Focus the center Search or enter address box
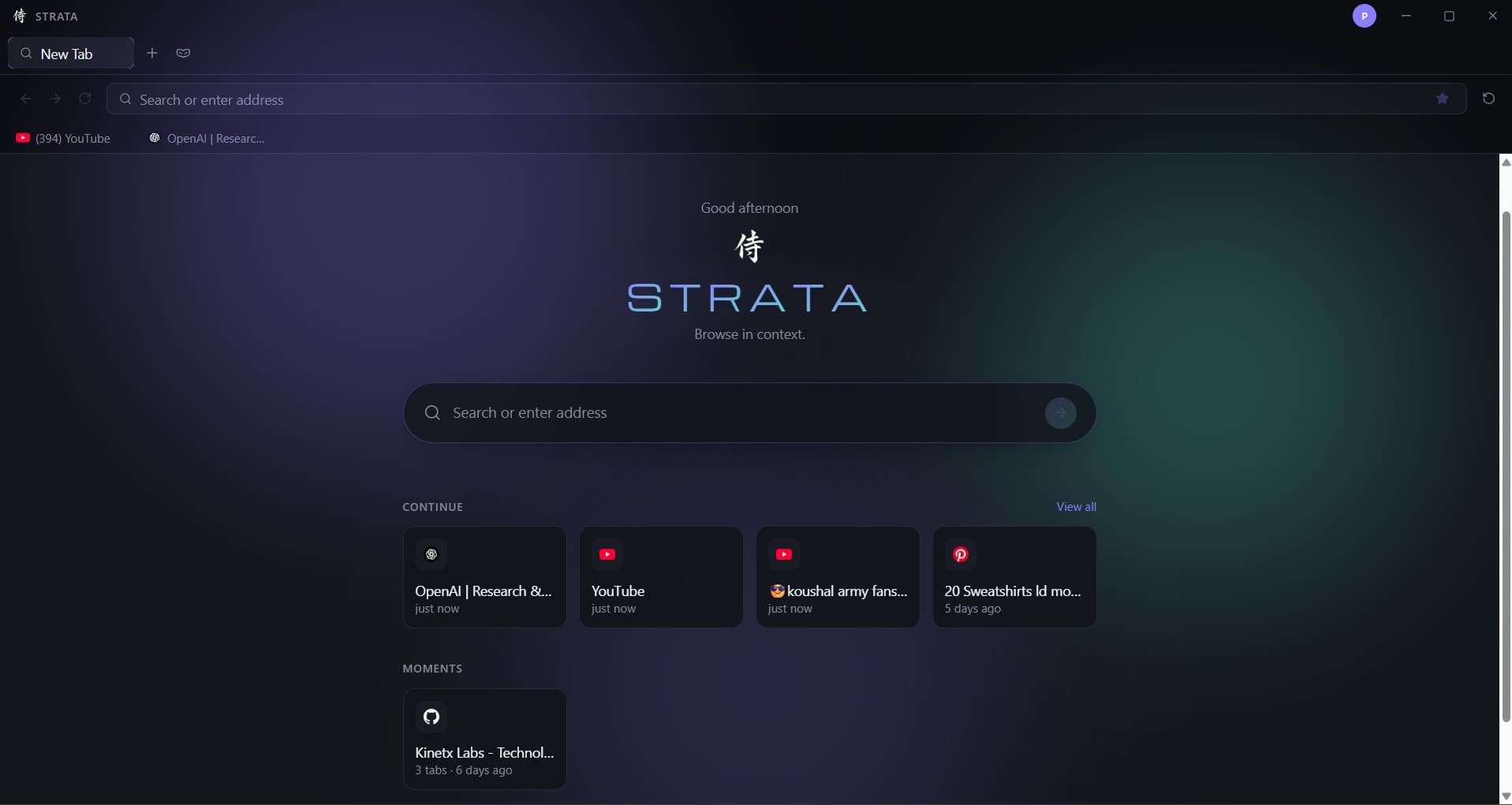 click(749, 412)
